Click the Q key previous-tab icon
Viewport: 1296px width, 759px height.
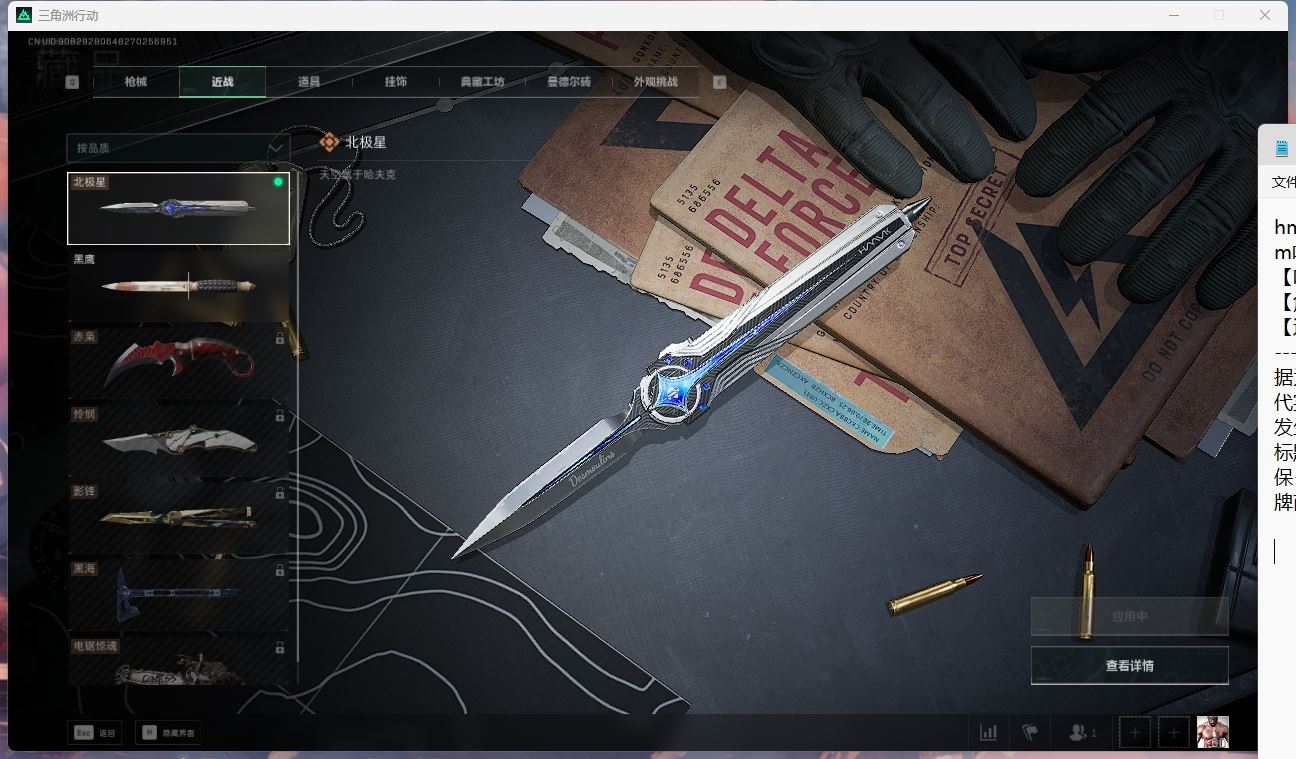coord(72,82)
